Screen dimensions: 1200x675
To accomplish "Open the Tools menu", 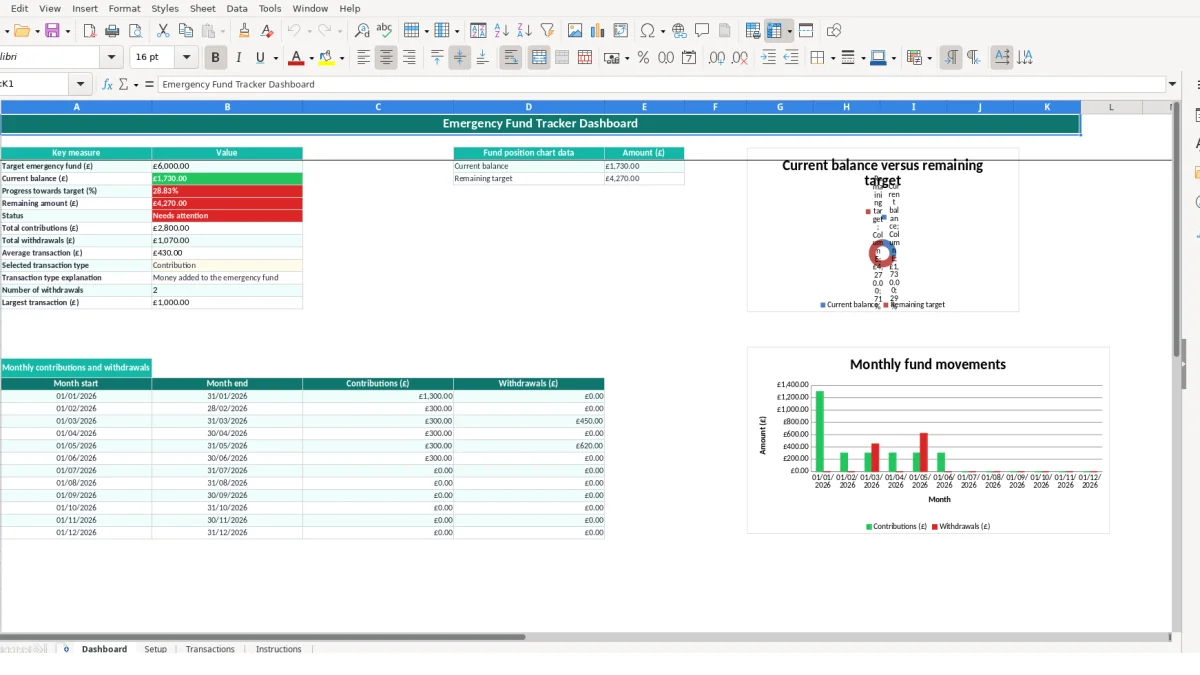I will [270, 8].
